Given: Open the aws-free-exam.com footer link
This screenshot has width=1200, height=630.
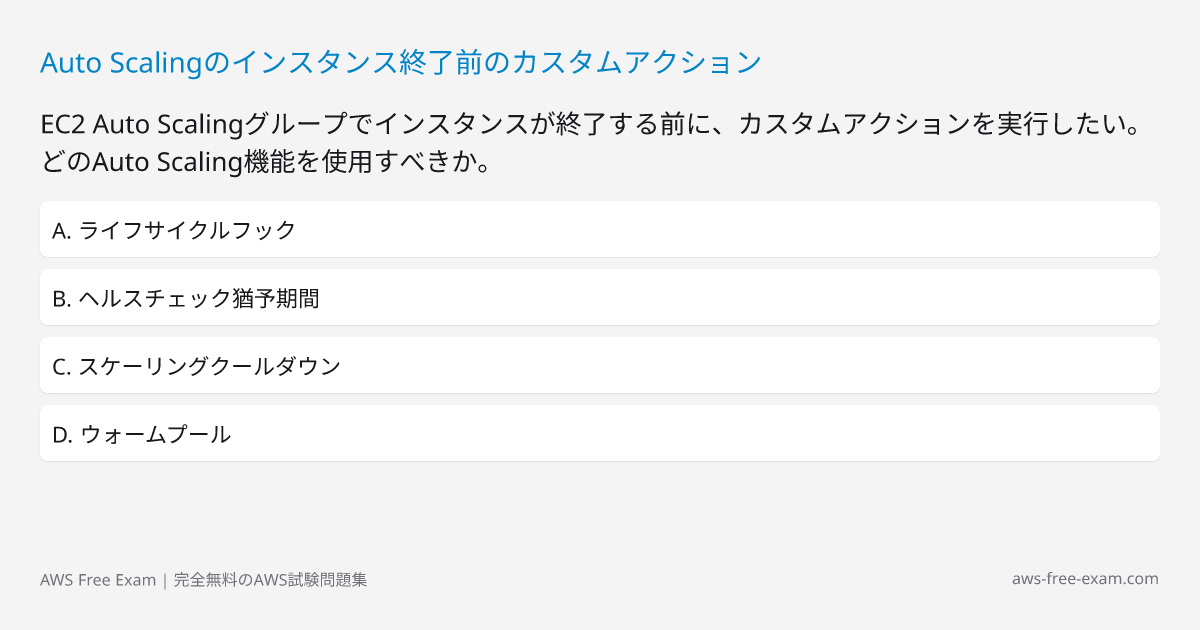Looking at the screenshot, I should [x=1085, y=579].
